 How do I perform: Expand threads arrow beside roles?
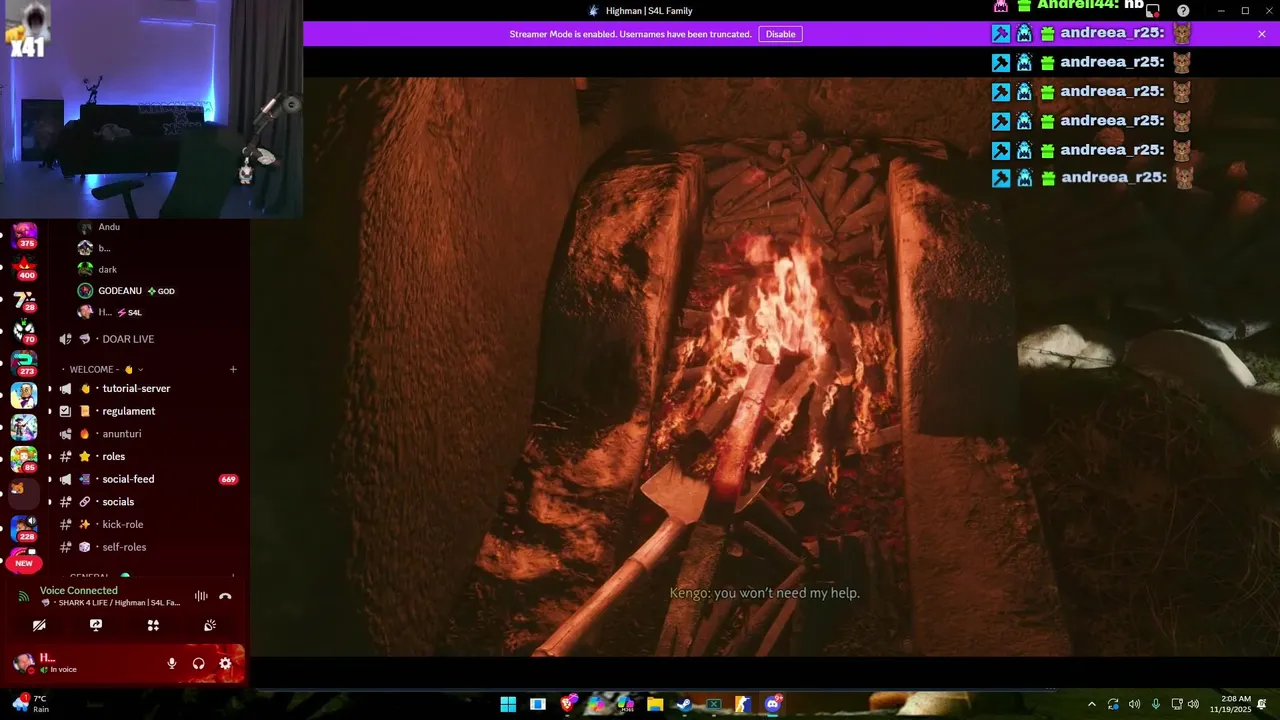[50, 456]
